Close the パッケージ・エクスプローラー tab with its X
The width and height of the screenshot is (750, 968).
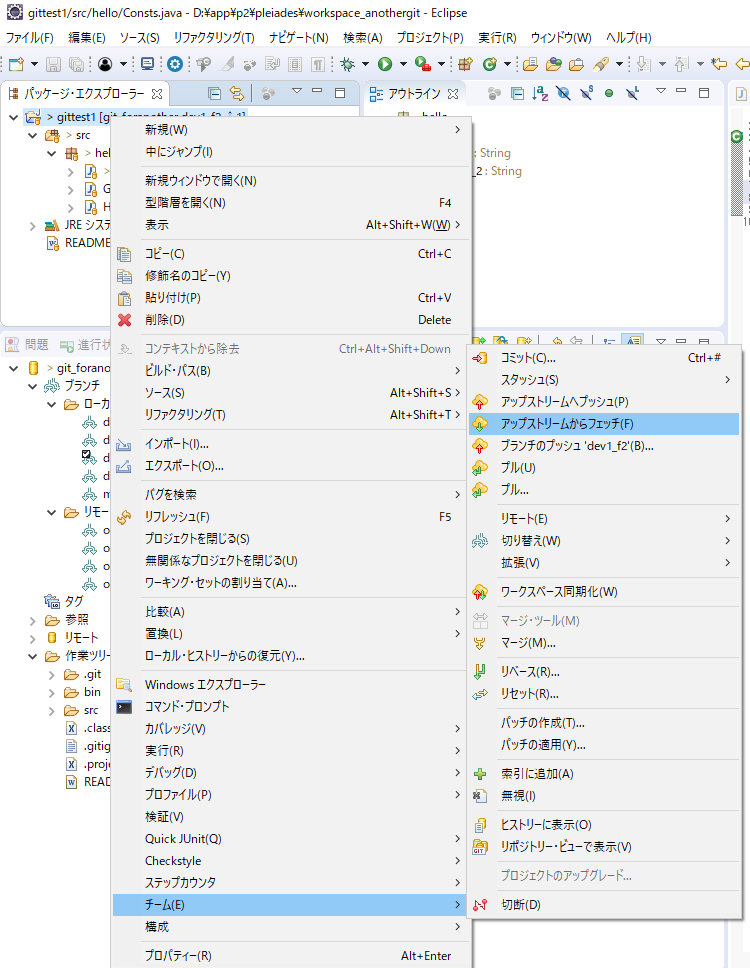[157, 94]
